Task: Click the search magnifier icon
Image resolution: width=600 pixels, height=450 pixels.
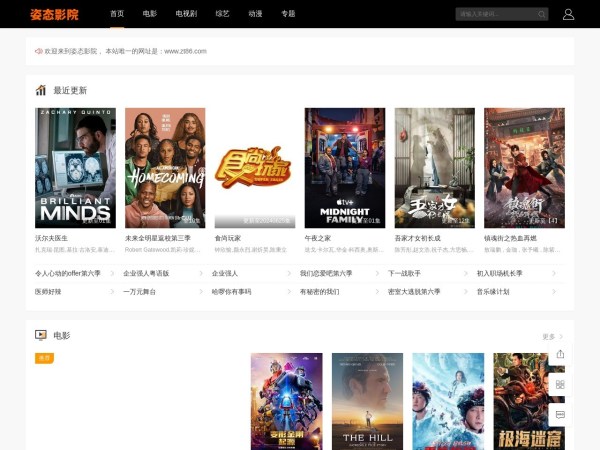Action: tap(541, 14)
